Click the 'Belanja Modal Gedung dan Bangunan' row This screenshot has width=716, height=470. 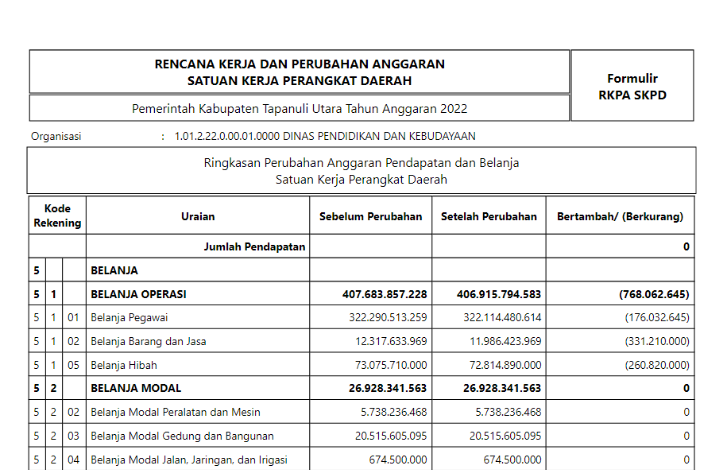[x=182, y=436]
